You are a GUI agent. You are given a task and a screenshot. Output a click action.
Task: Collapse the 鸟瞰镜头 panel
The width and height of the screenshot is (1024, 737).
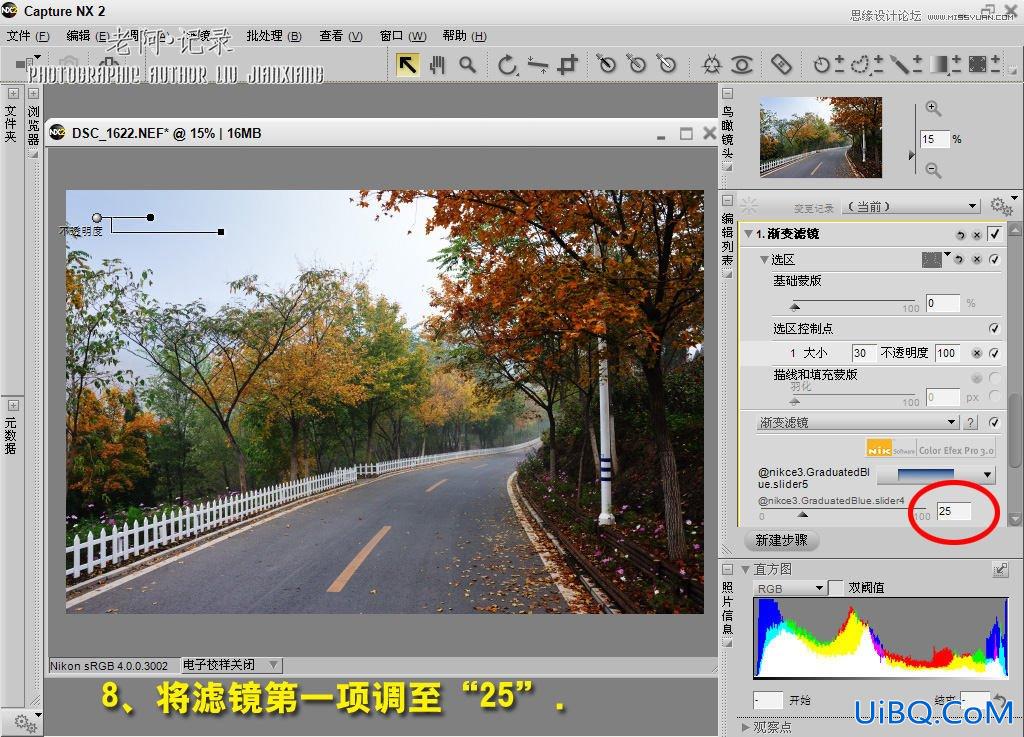coord(728,94)
